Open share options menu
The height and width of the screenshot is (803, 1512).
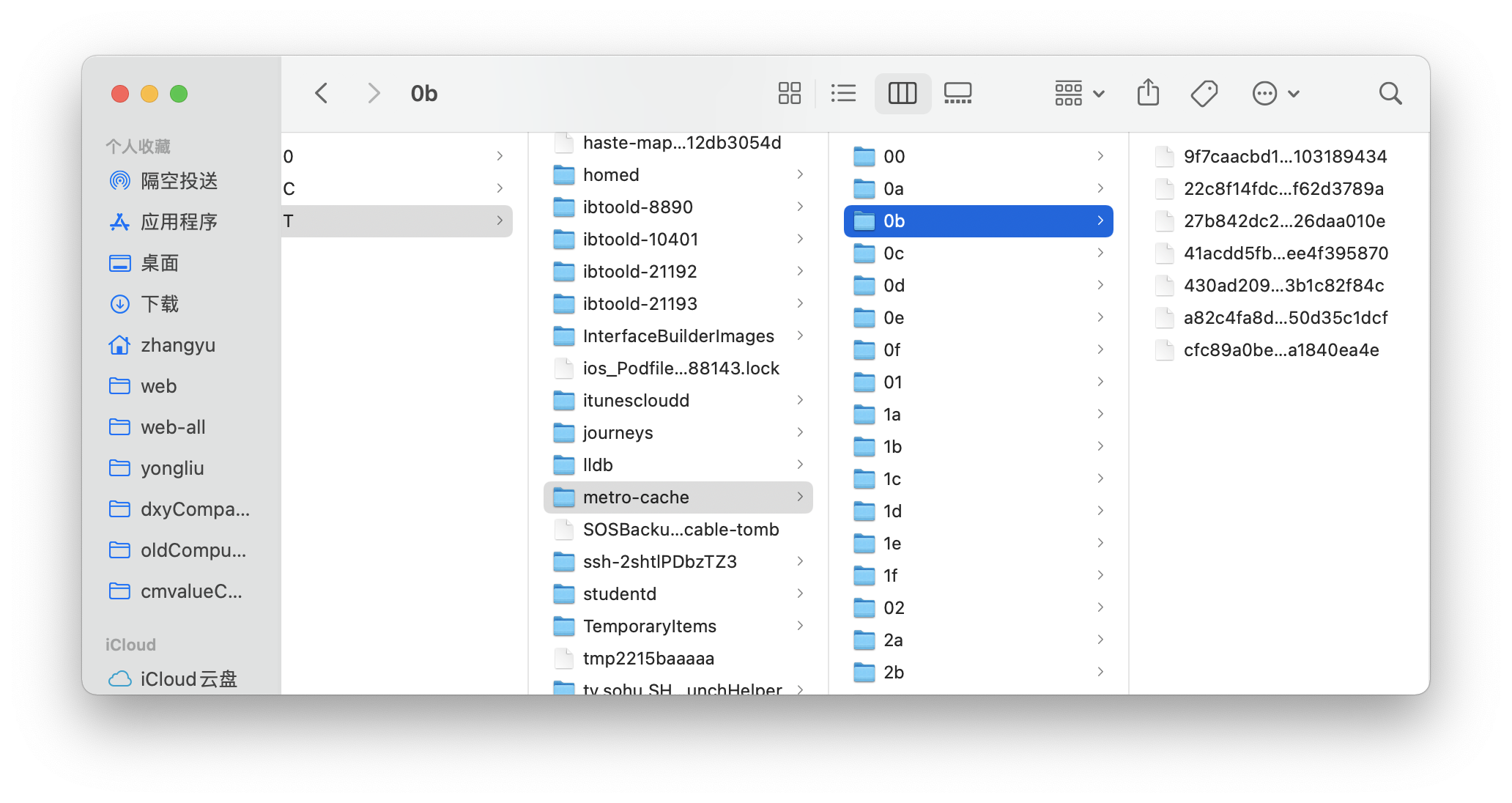point(1149,92)
